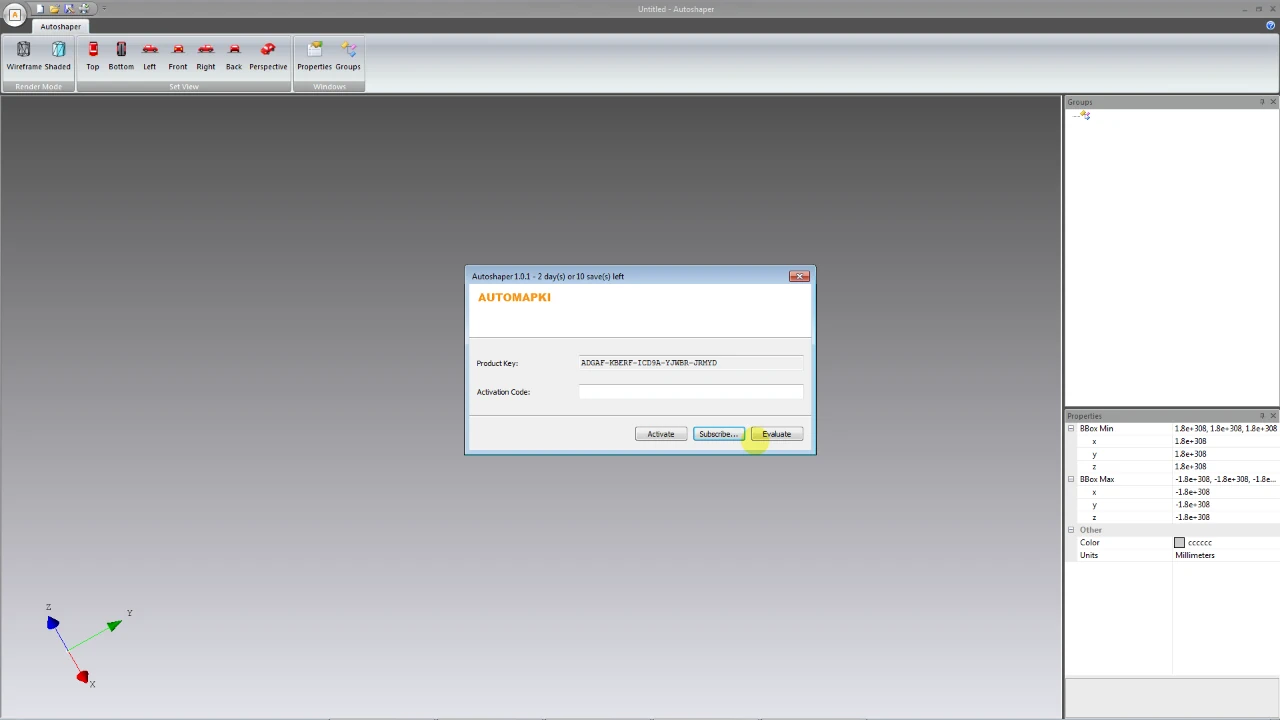This screenshot has width=1280, height=720.
Task: Click the cccccc color swatch
Action: pos(1180,543)
